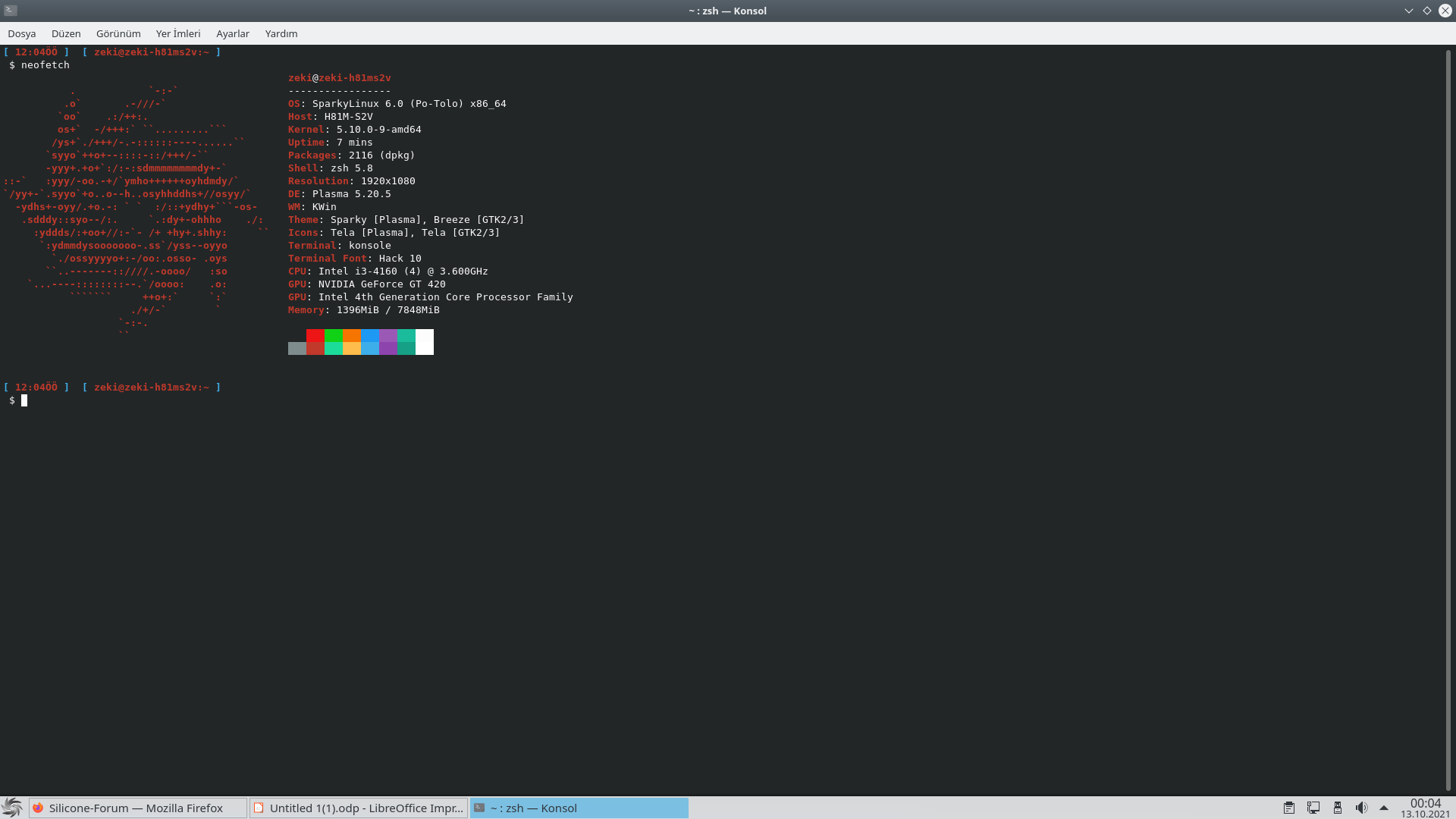1456x819 pixels.
Task: Click the bright orange block in top palette row
Action: pyautogui.click(x=352, y=335)
